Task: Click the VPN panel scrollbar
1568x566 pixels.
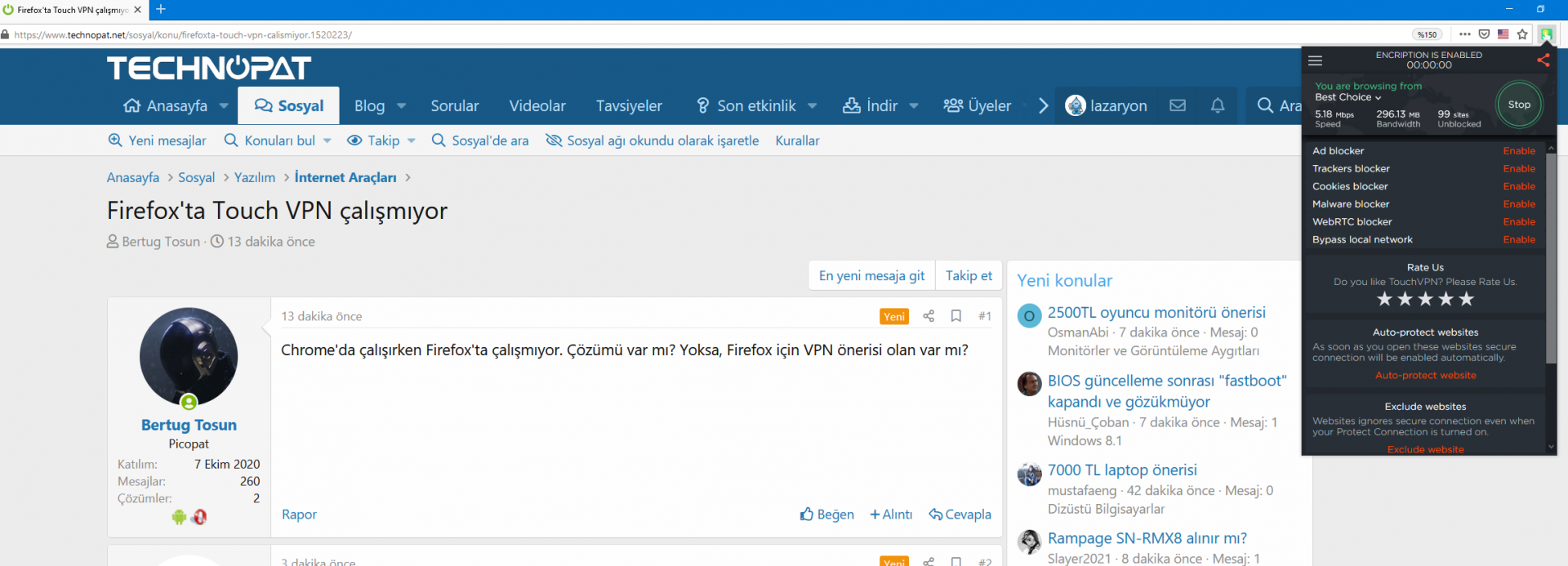Action: tap(1551, 258)
